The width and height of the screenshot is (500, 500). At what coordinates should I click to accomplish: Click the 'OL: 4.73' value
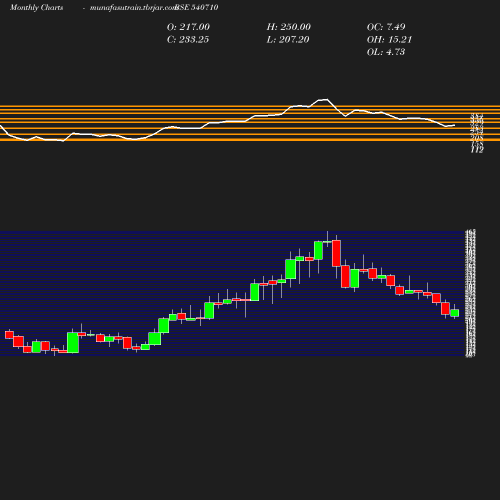[x=386, y=52]
